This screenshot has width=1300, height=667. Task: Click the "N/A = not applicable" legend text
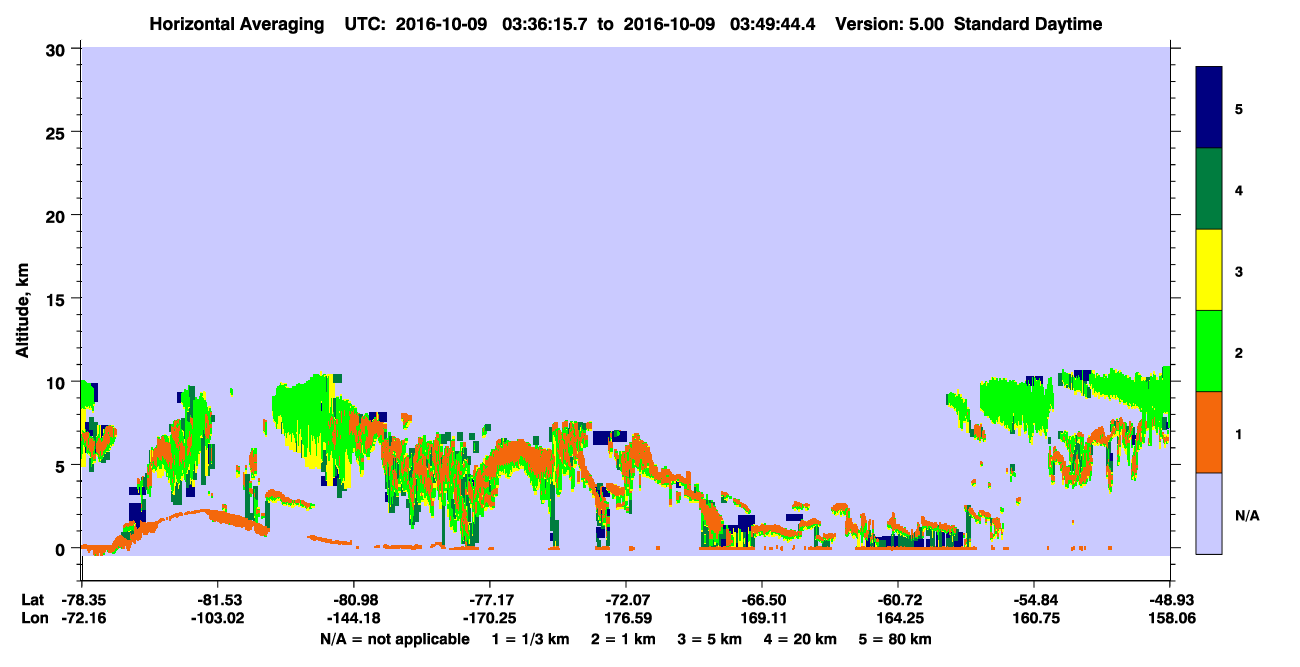click(x=394, y=639)
